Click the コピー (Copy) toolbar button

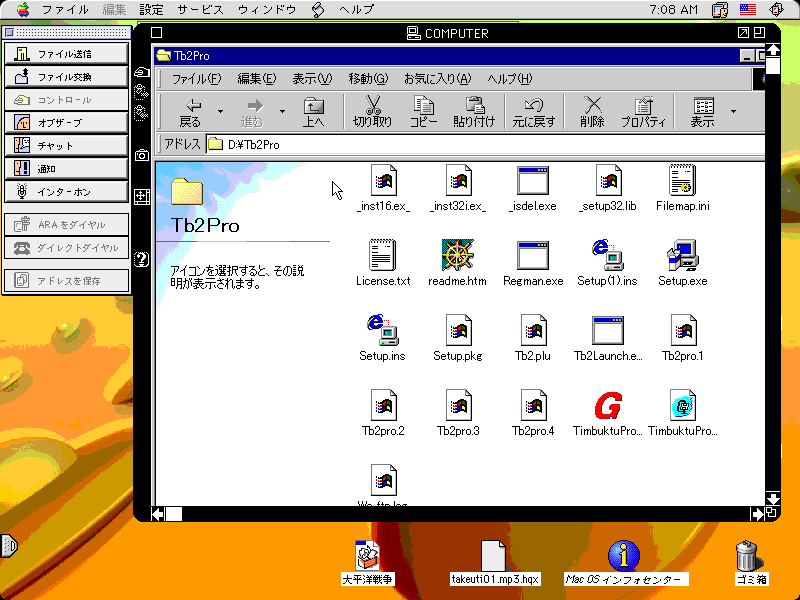coord(423,111)
